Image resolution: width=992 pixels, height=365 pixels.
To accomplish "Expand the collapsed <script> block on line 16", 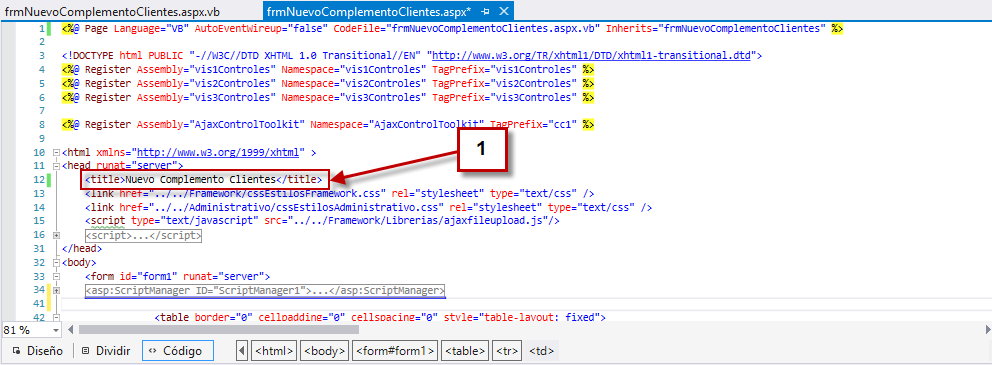I will [x=56, y=235].
